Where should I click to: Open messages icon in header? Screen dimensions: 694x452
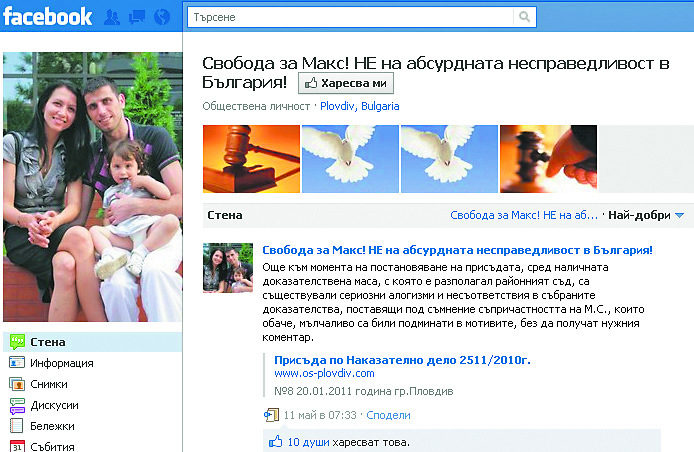(x=137, y=17)
